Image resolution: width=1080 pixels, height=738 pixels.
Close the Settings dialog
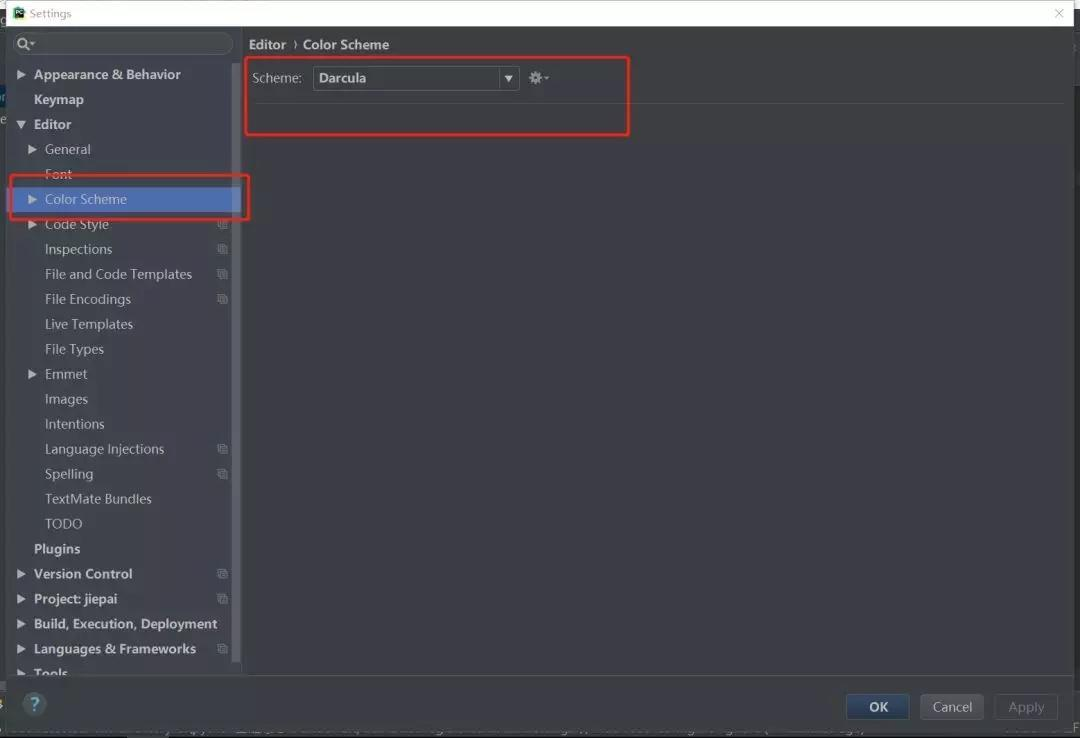point(1059,13)
